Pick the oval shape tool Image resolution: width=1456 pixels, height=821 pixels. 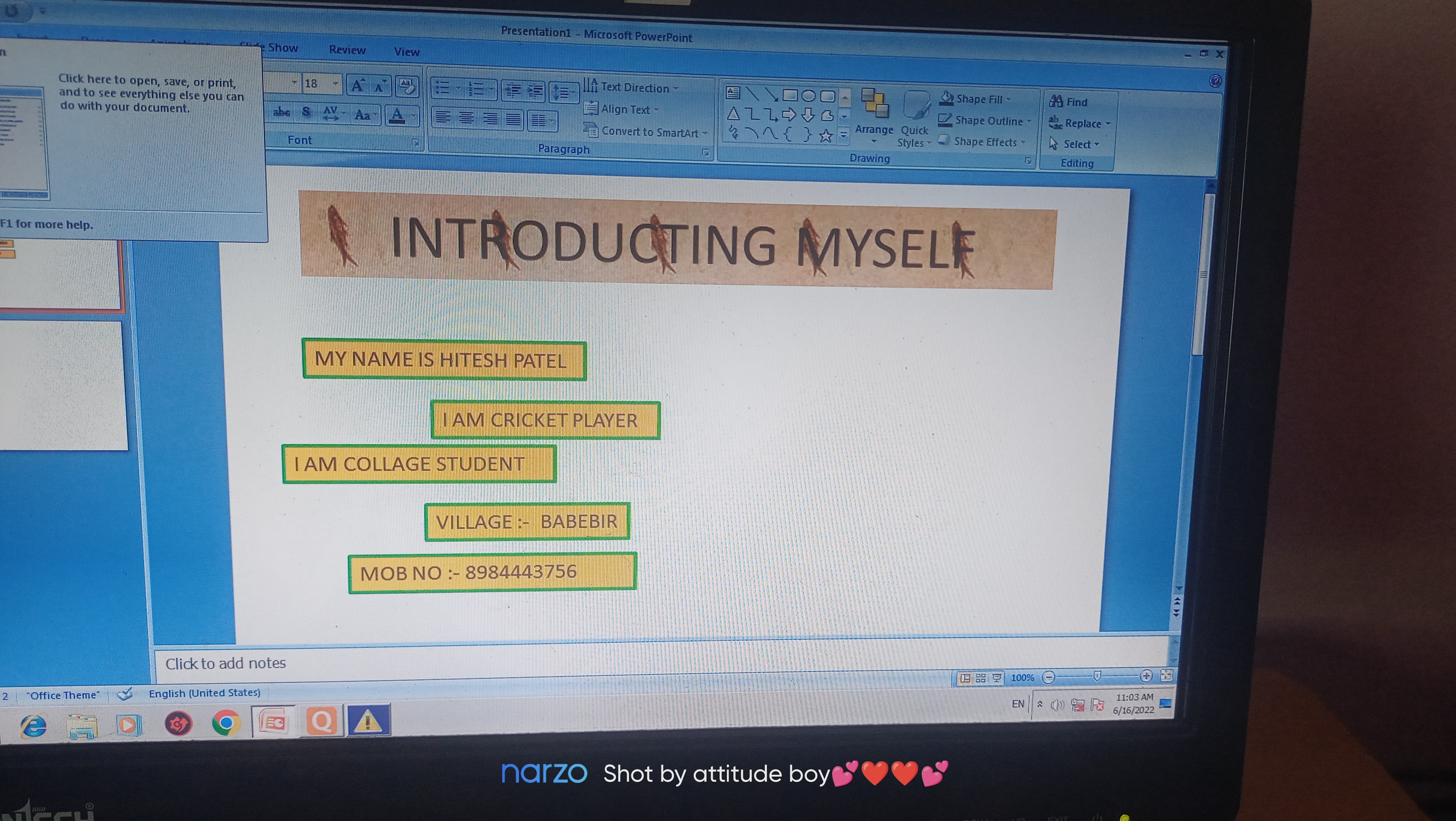[808, 95]
